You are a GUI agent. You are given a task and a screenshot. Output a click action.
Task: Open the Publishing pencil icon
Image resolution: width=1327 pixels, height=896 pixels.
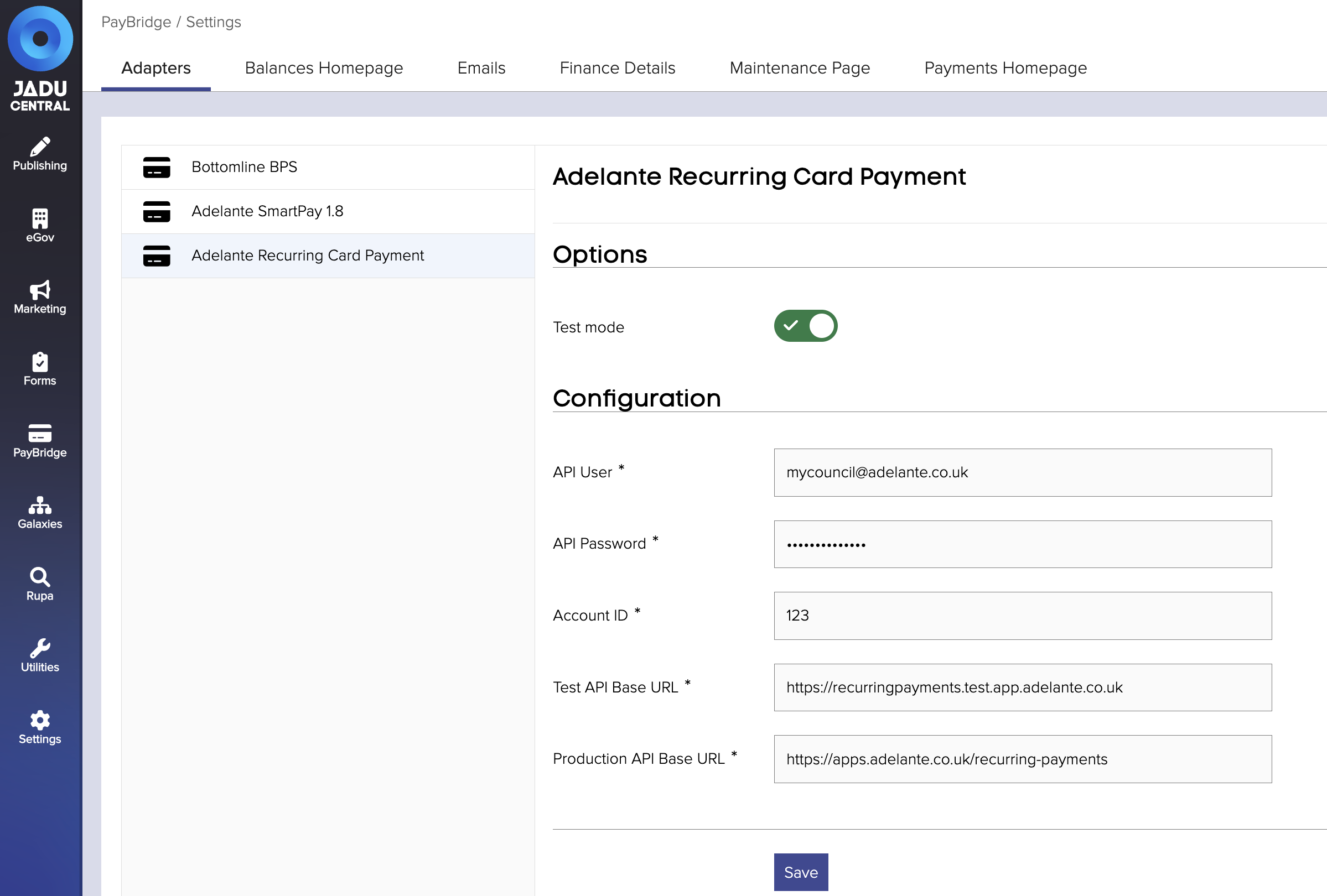(40, 147)
